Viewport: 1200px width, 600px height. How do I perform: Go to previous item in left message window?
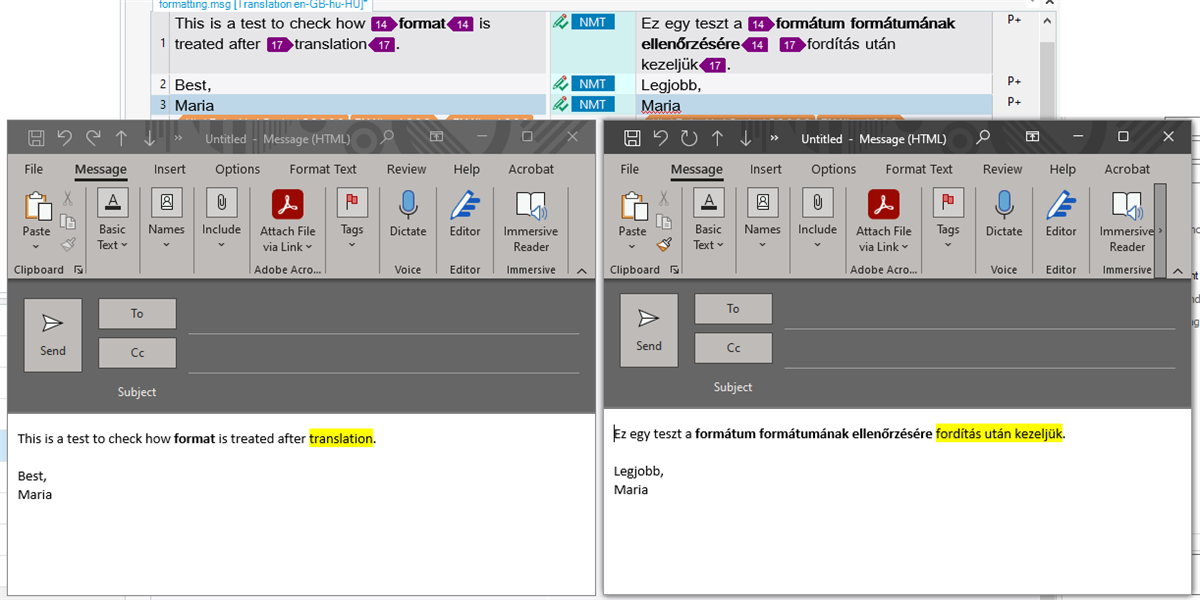click(122, 139)
